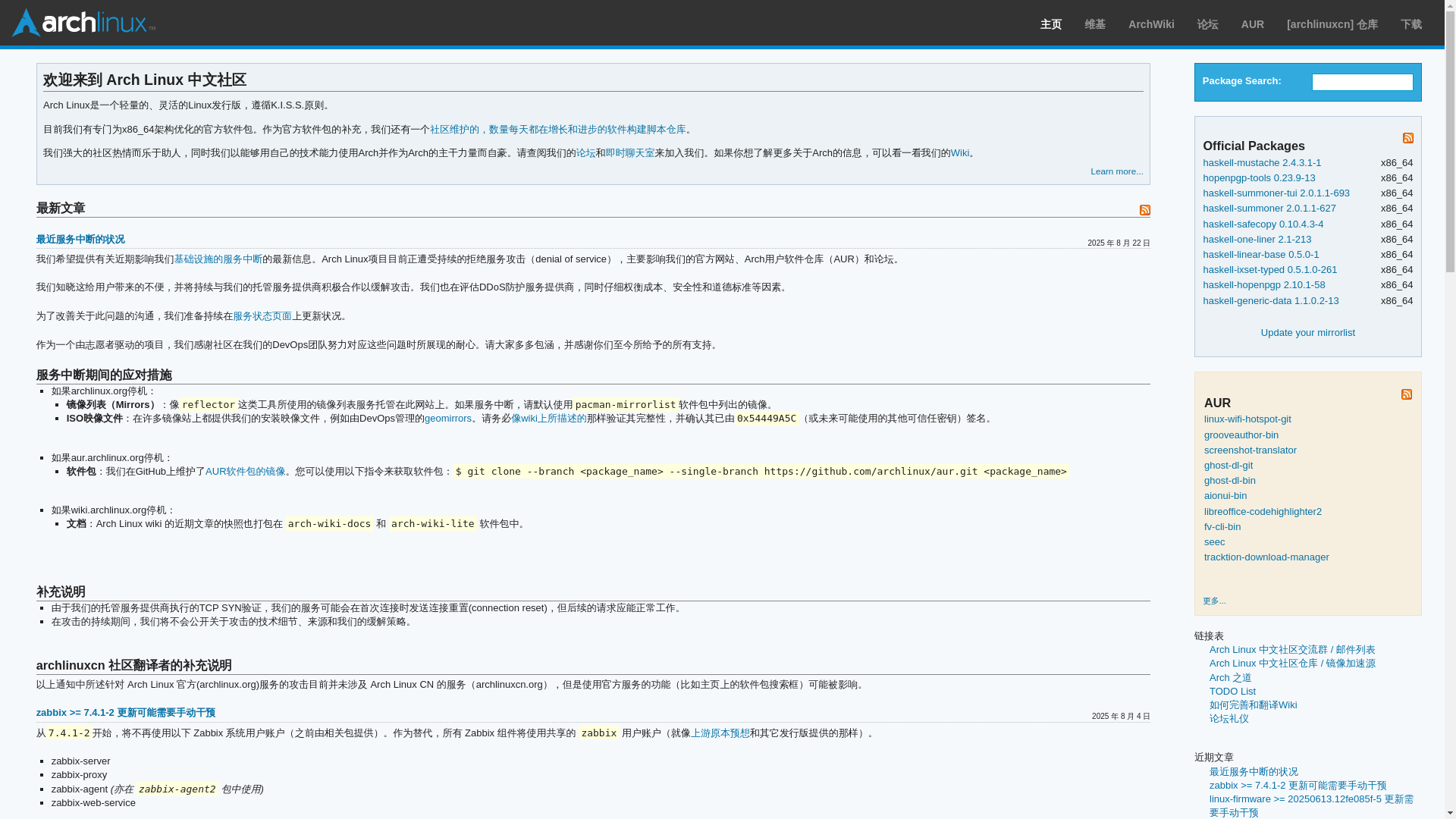Viewport: 1456px width, 819px height.
Task: Open the community build script repository link
Action: pos(557,130)
